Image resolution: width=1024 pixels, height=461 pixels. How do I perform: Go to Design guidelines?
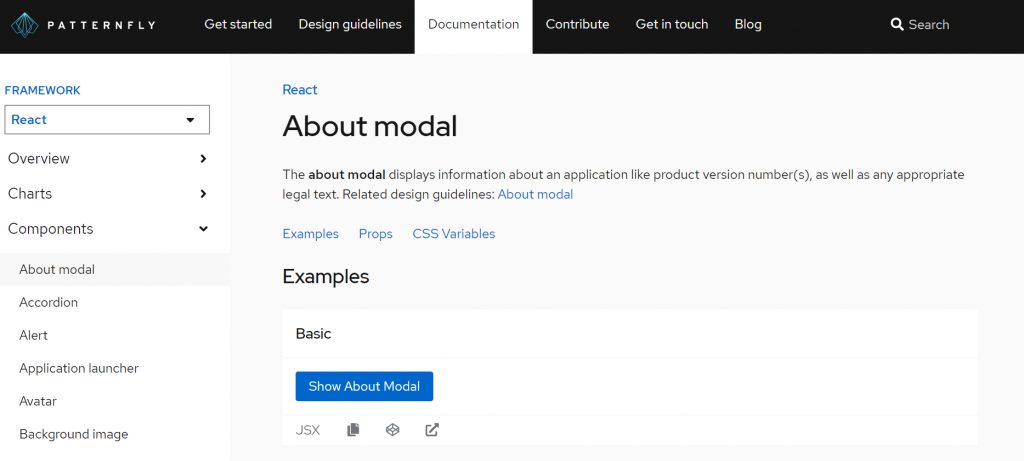coord(350,25)
